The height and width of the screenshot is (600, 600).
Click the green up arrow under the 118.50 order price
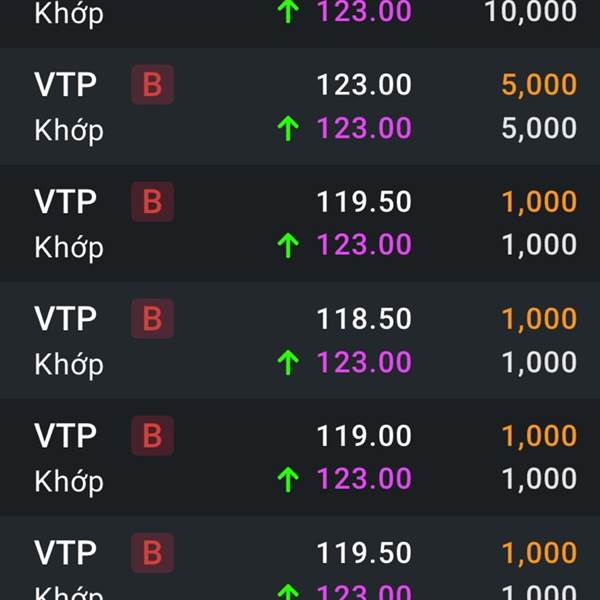pos(288,363)
